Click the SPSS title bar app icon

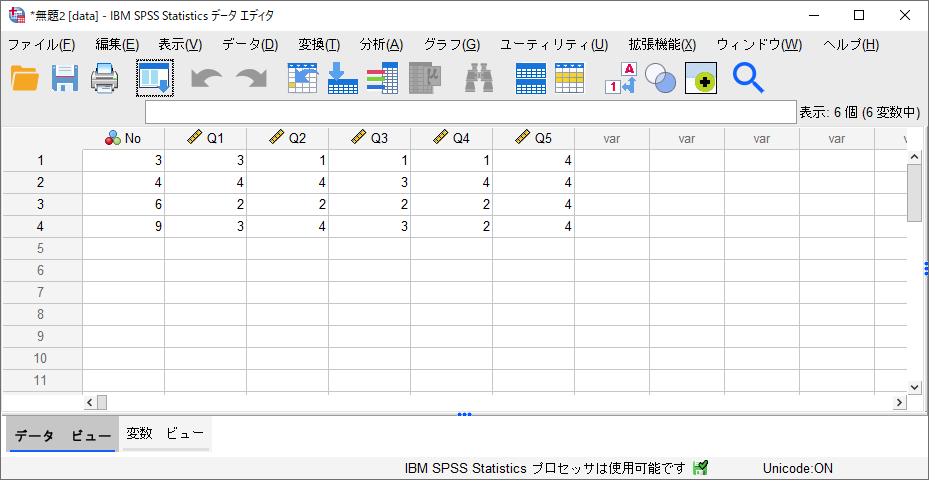[x=17, y=15]
